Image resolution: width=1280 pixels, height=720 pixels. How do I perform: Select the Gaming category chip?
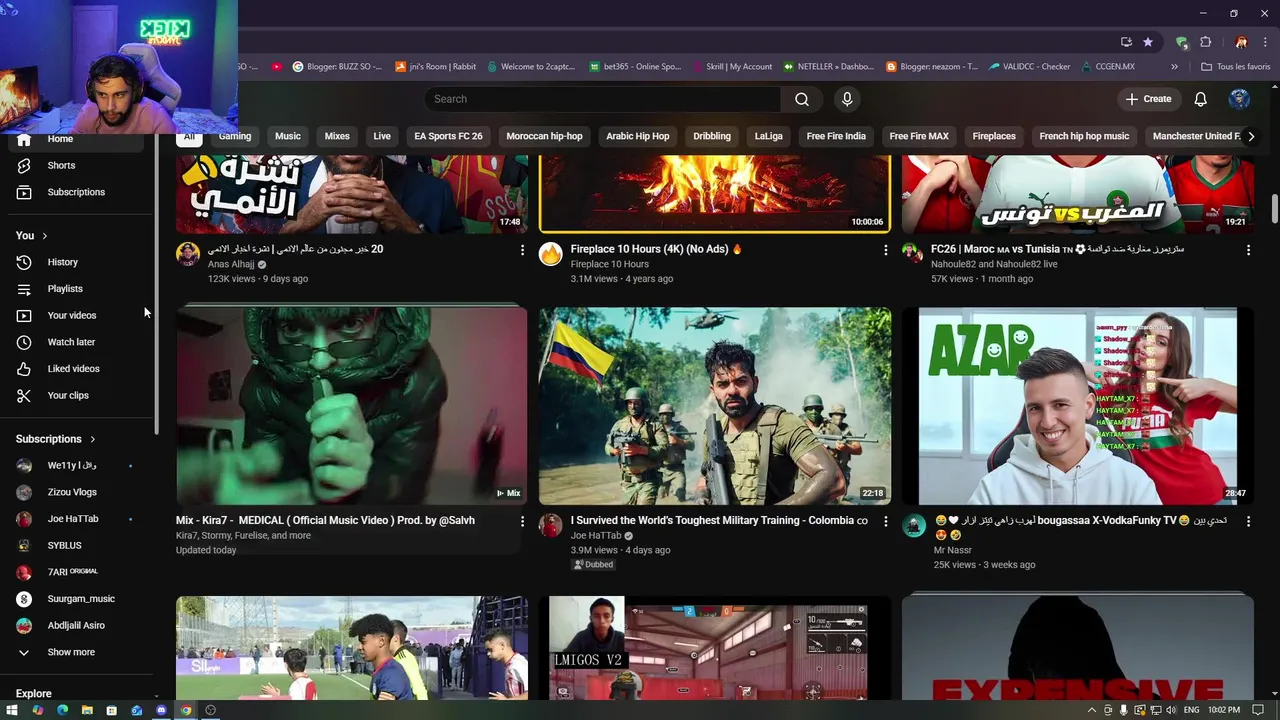(x=235, y=136)
